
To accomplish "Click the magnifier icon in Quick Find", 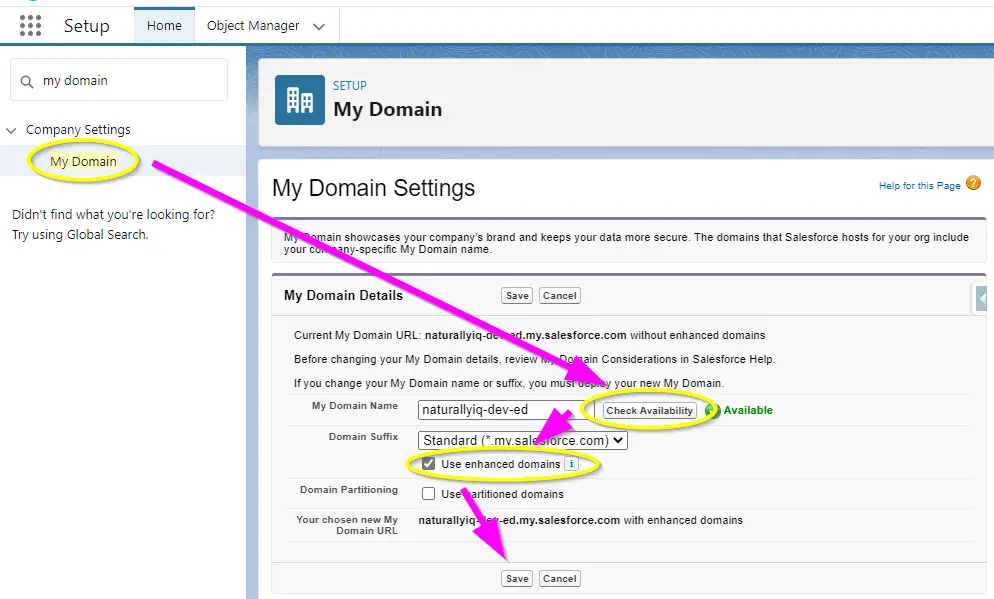I will (x=27, y=81).
